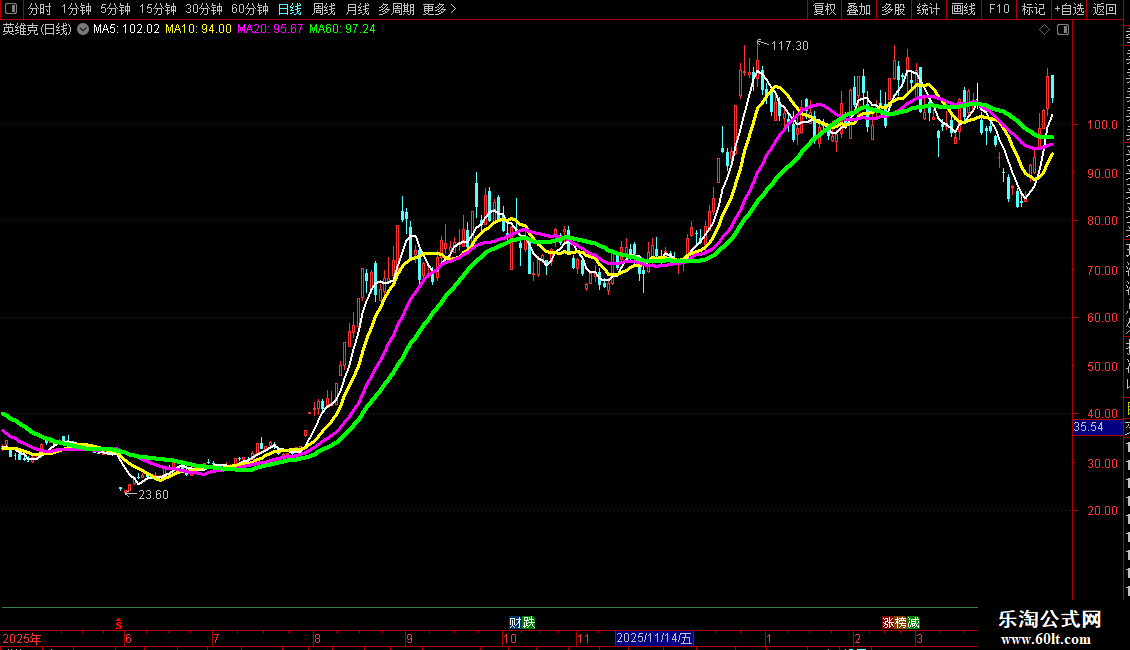Click the 叠加 overlay button
The image size is (1130, 650).
tap(858, 9)
